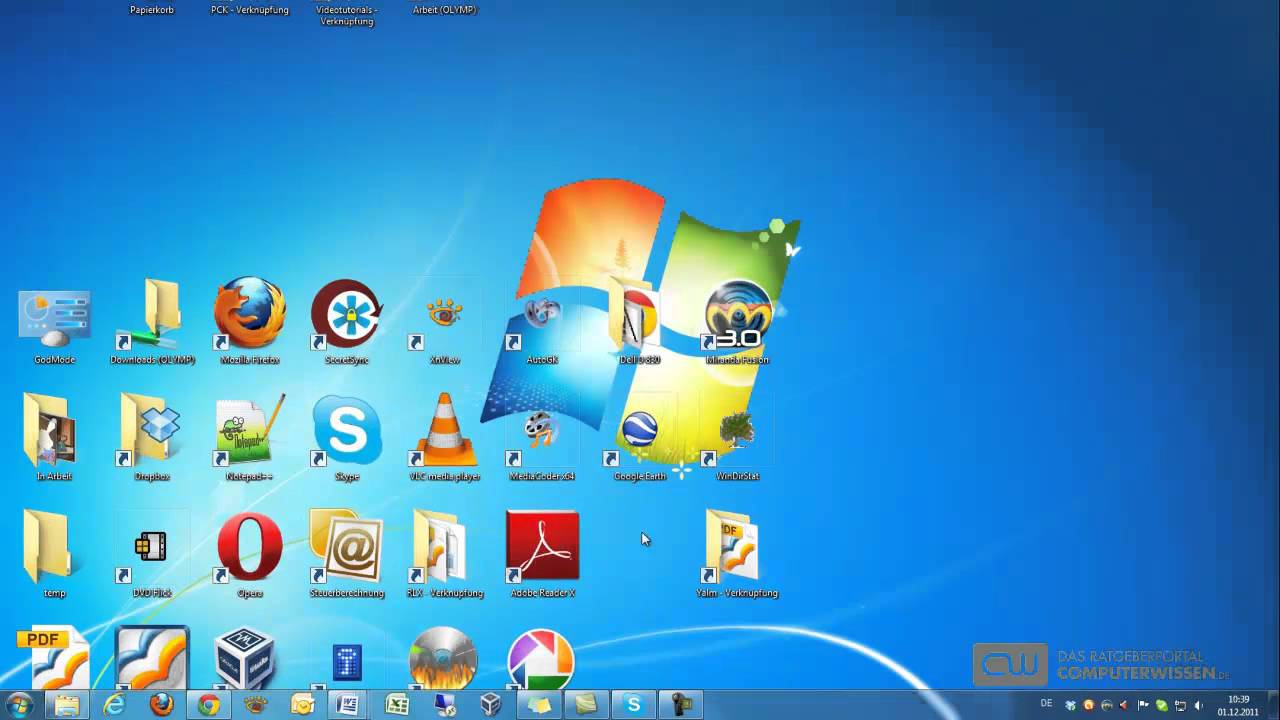Select the Dropbox desktop folder shortcut
Image resolution: width=1280 pixels, height=720 pixels.
(x=152, y=437)
